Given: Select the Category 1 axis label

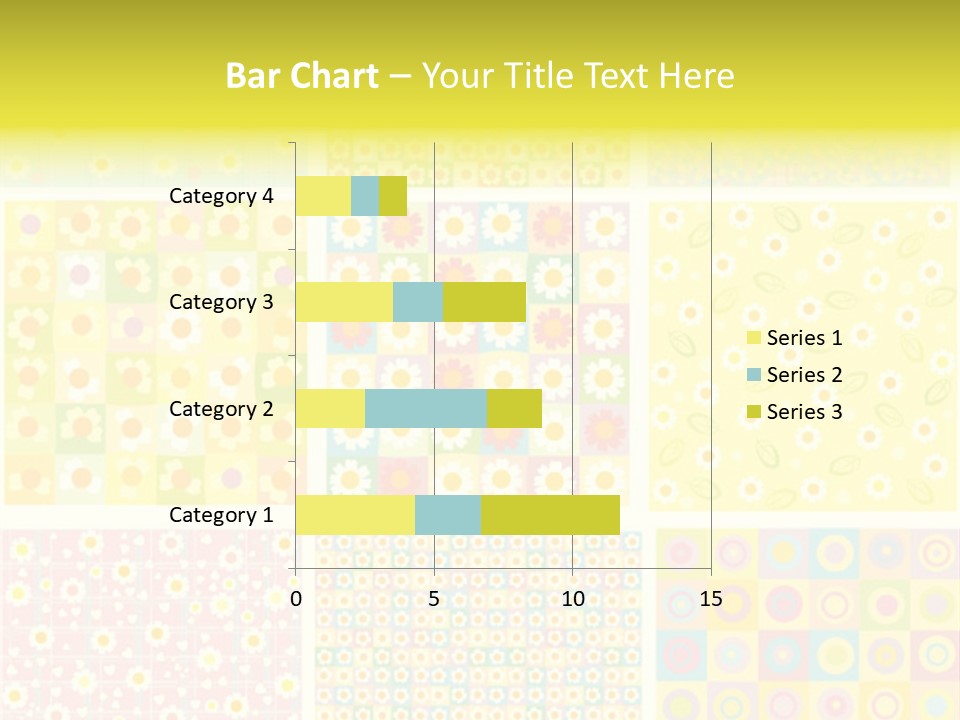Looking at the screenshot, I should click(x=221, y=515).
